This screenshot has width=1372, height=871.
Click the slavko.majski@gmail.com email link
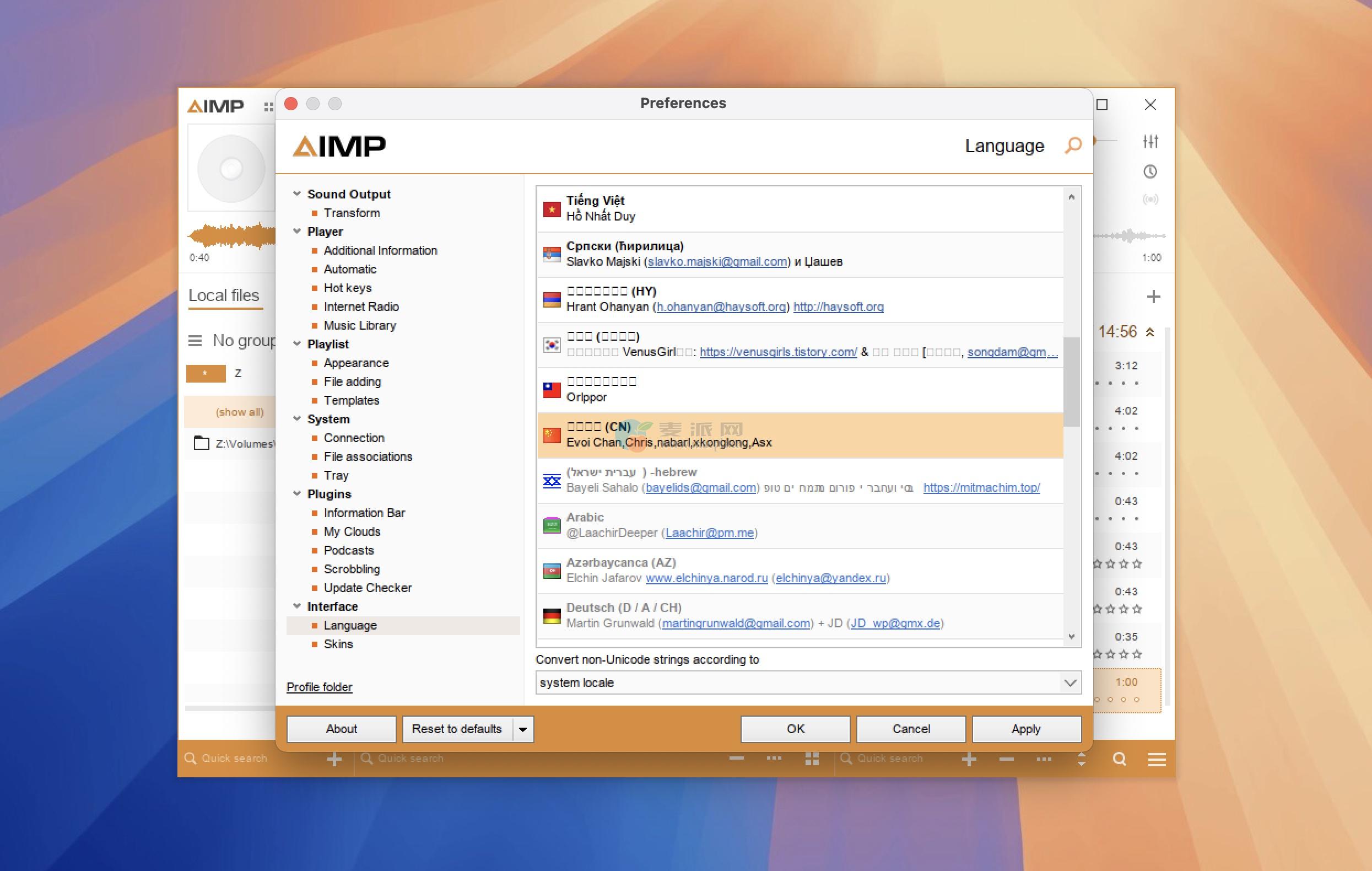(717, 262)
